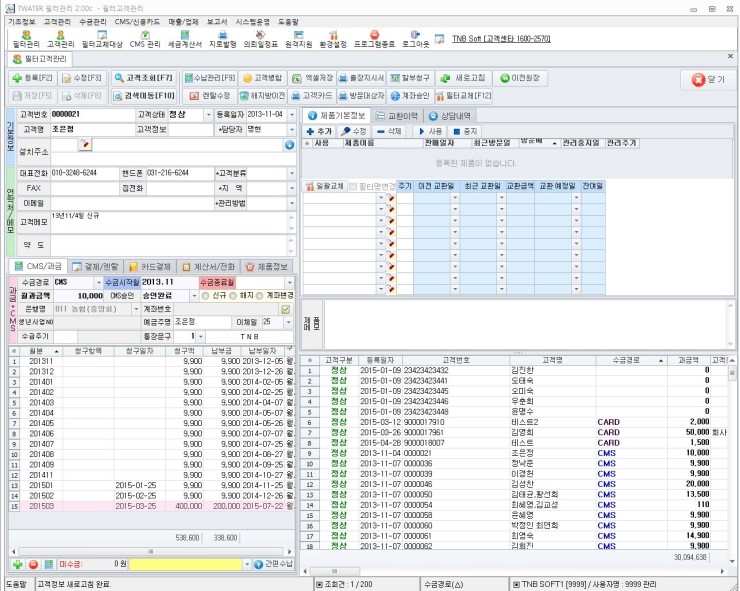Click the 계좌승인 globe button
This screenshot has height=591, width=740.
pos(410,96)
